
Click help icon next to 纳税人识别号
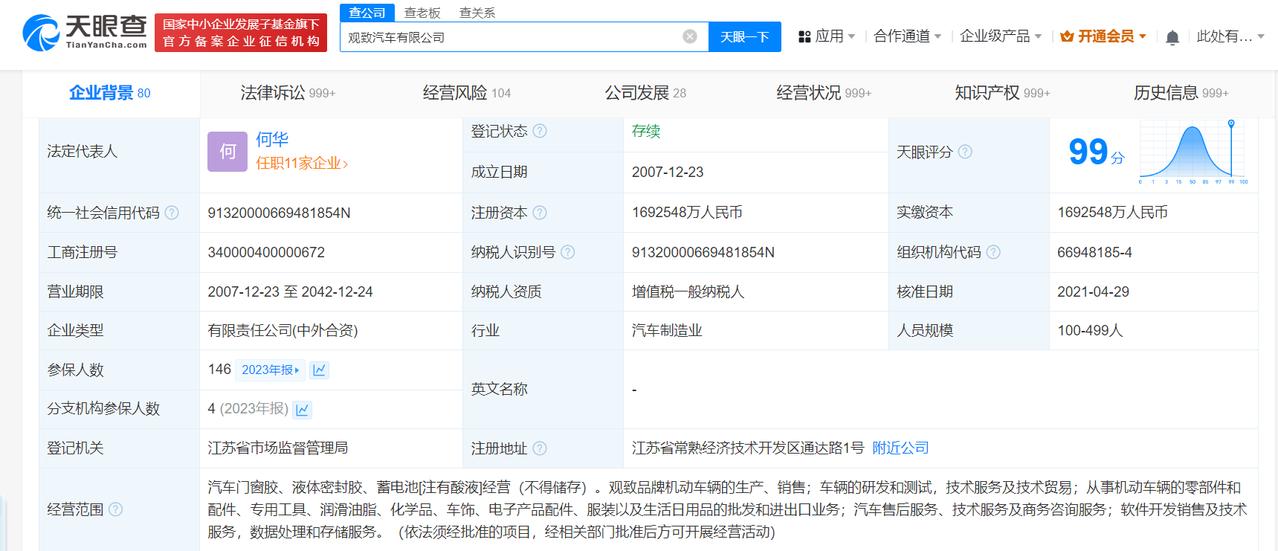tap(568, 252)
